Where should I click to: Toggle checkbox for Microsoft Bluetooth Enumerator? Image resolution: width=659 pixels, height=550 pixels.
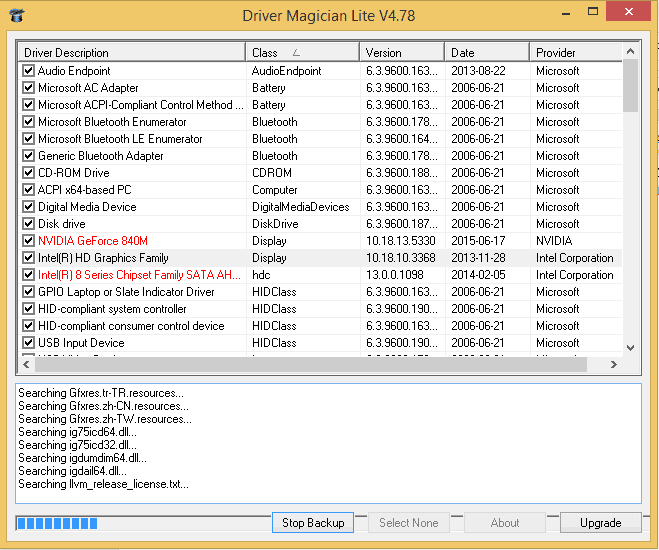click(28, 121)
